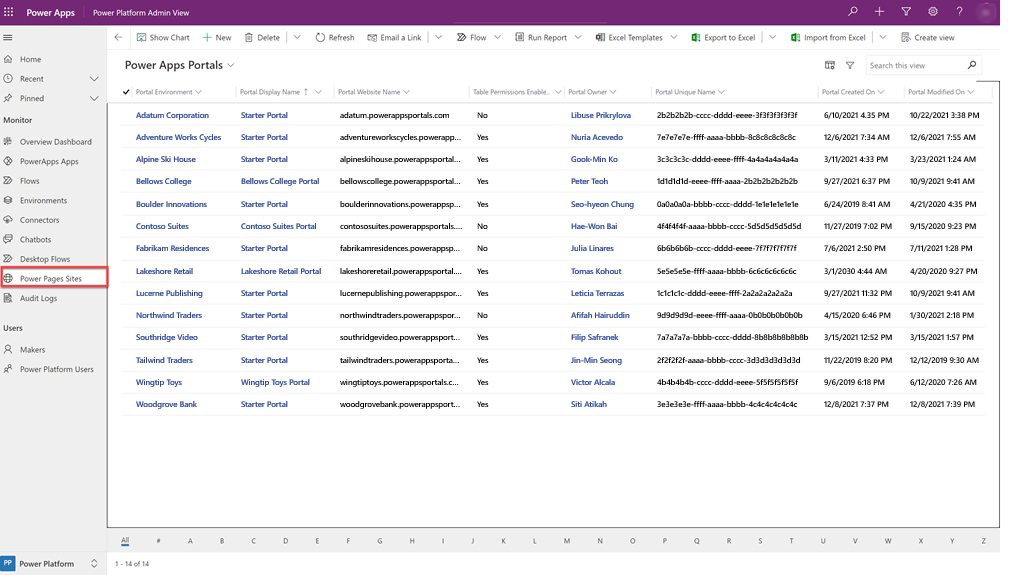Click the plus icon in the header
Image resolution: width=1010 pixels, height=575 pixels.
[x=879, y=12]
